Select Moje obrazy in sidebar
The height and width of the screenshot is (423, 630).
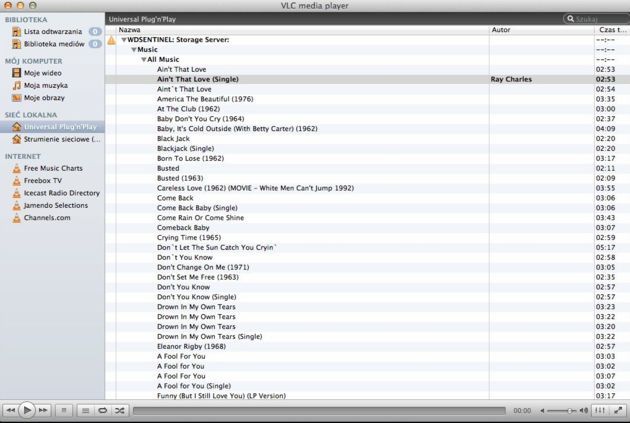pos(44,98)
